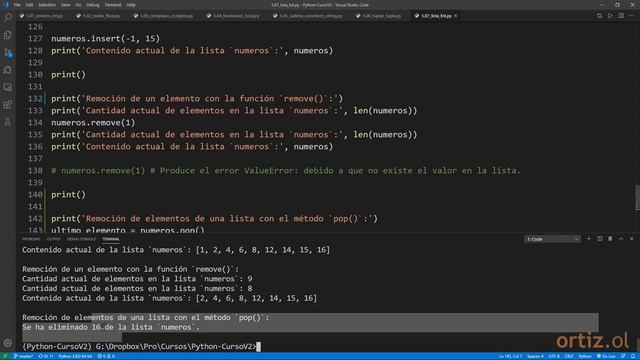Open the View menu

65,5
